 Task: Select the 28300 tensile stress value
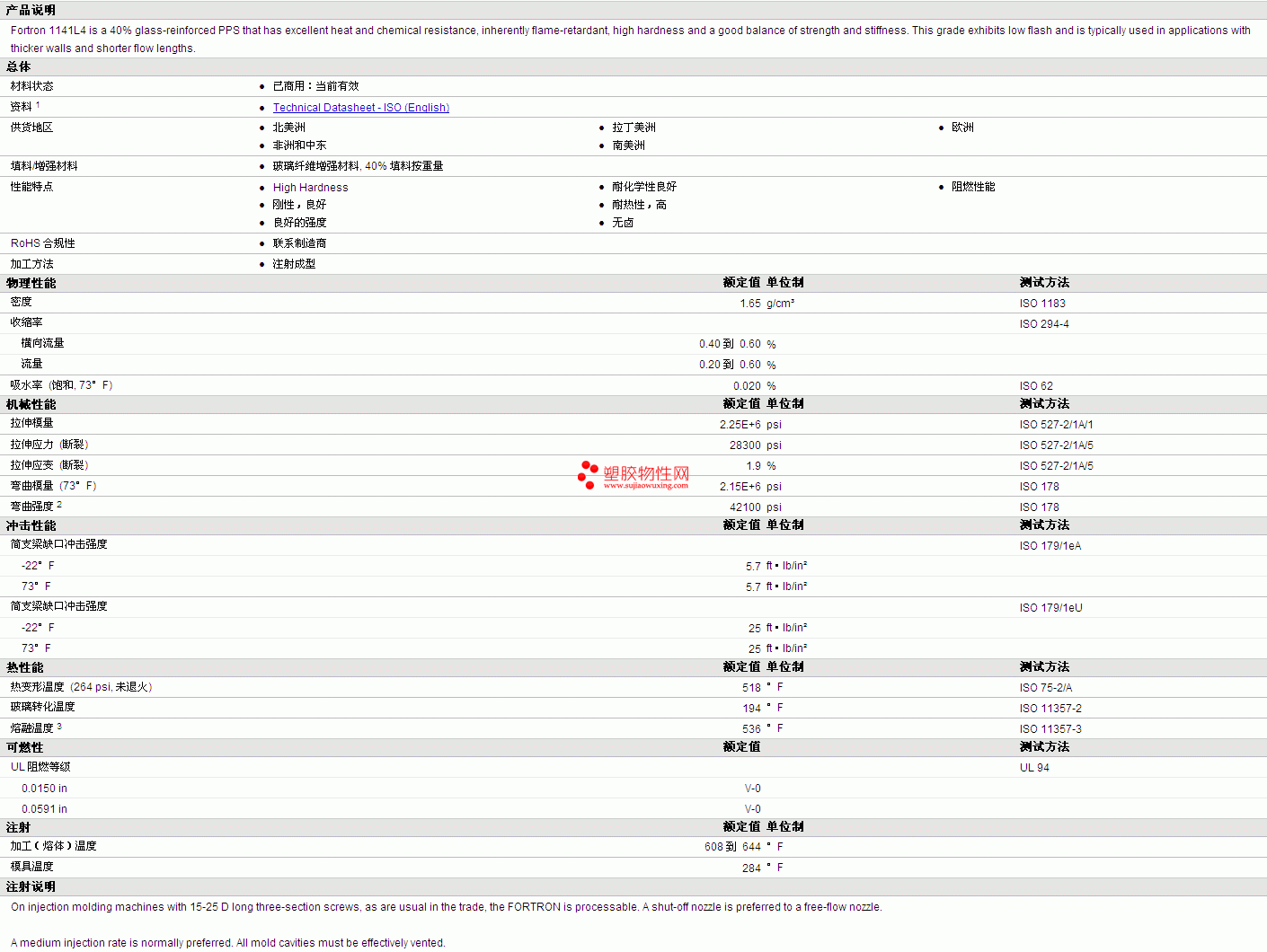tap(745, 445)
